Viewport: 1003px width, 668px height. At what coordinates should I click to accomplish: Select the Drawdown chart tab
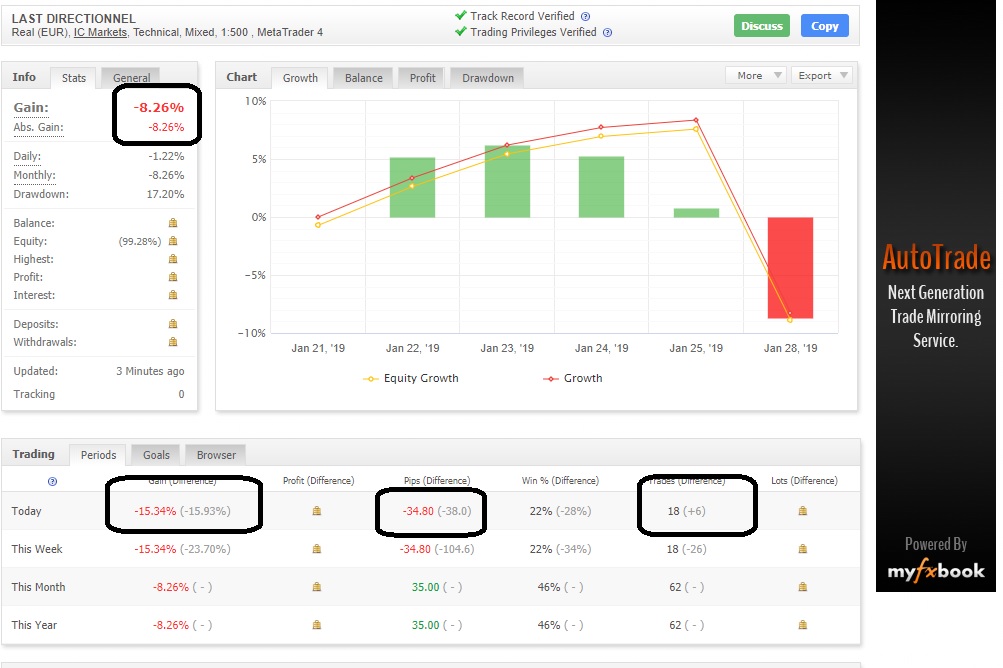tap(487, 77)
